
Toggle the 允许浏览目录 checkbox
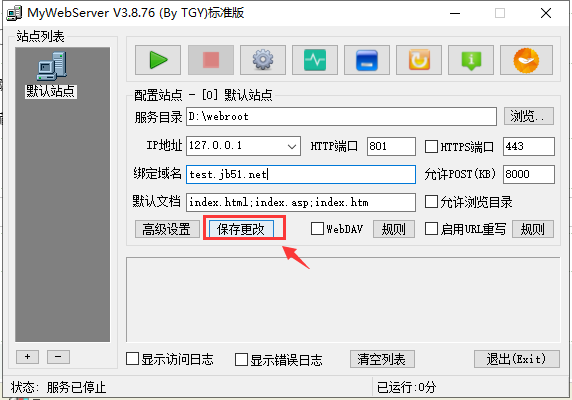431,201
